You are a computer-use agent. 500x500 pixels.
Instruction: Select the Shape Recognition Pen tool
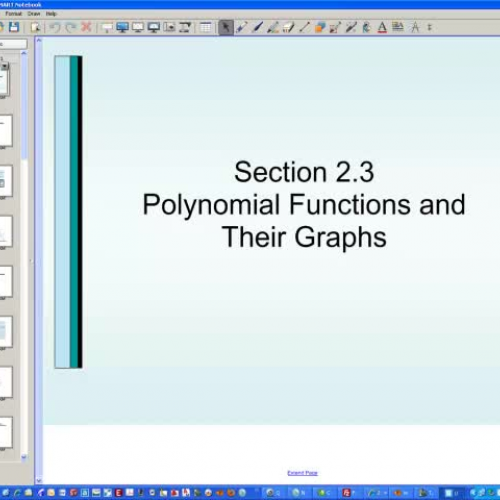[x=335, y=27]
